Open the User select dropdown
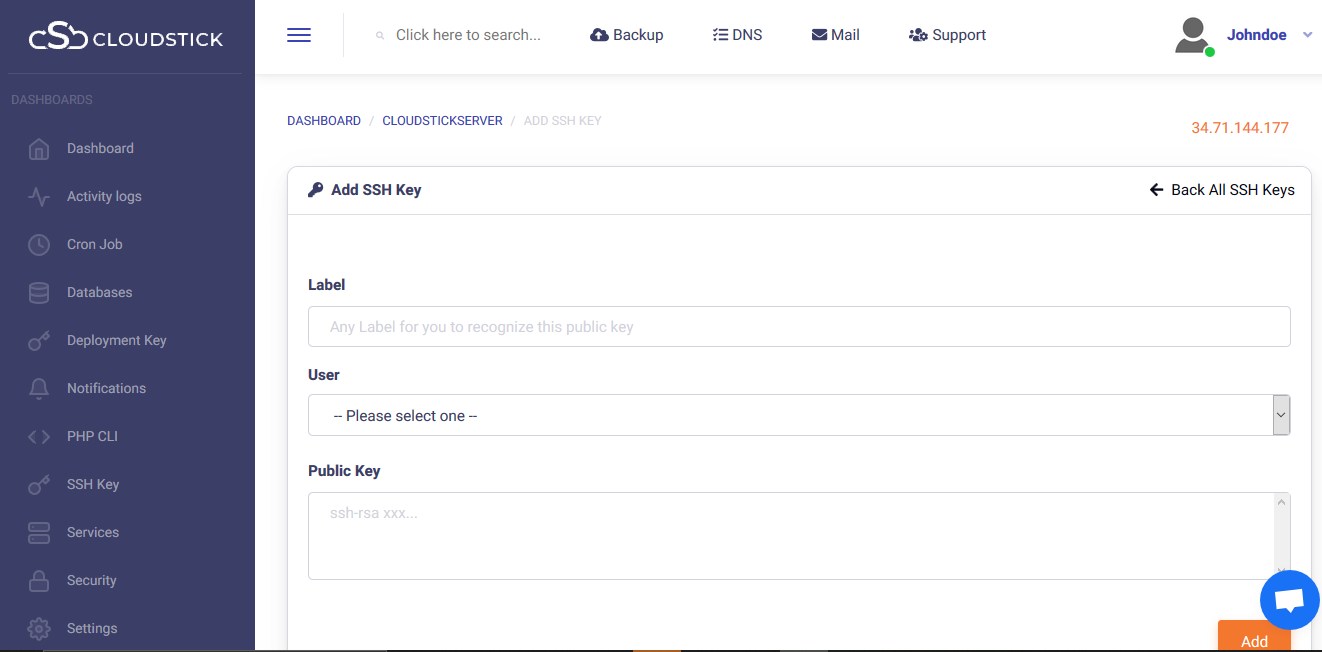 coord(798,415)
